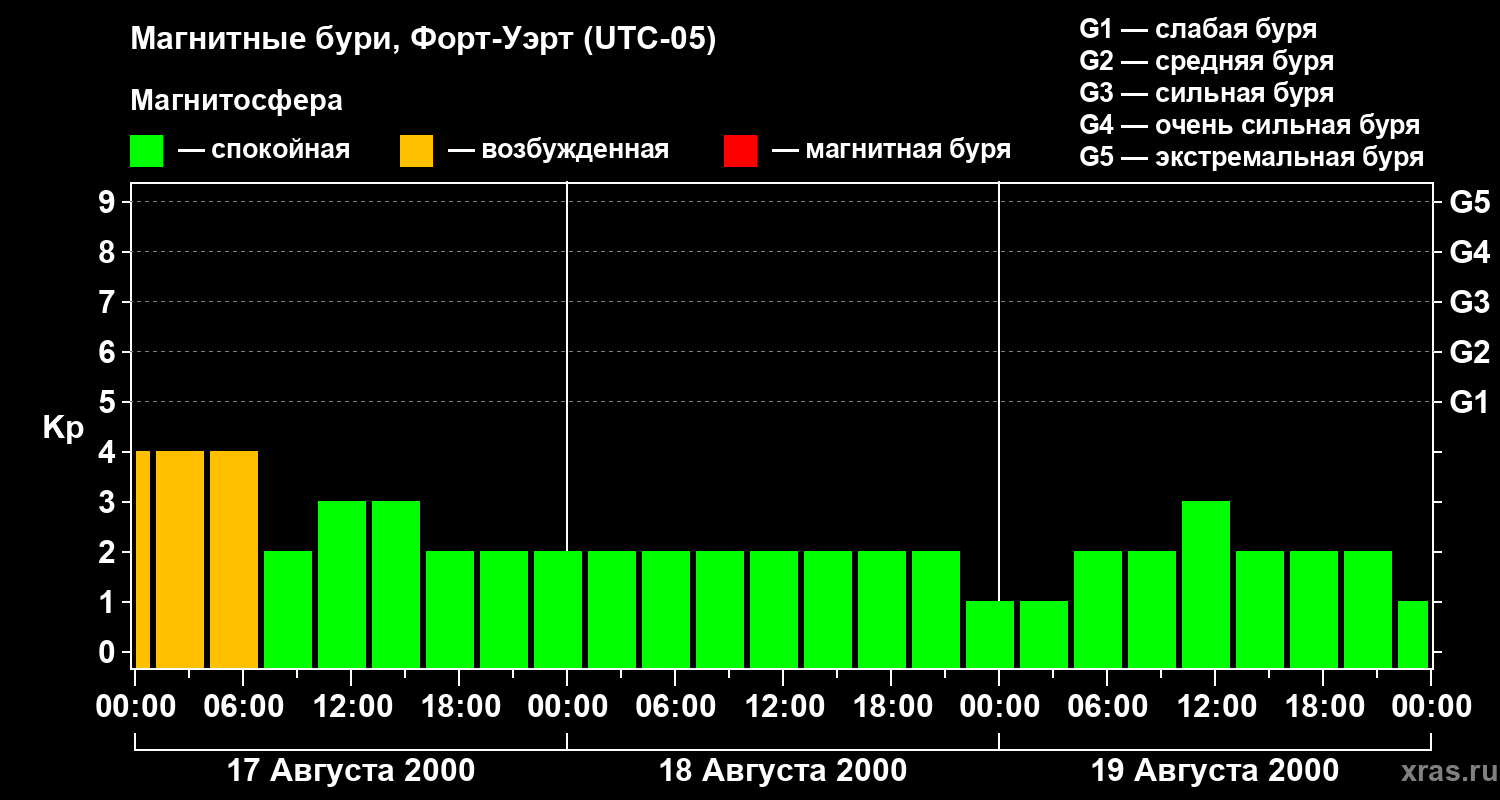The image size is (1500, 800).
Task: Click the orange 'возбужденная' legend swatch
Action: 416,151
